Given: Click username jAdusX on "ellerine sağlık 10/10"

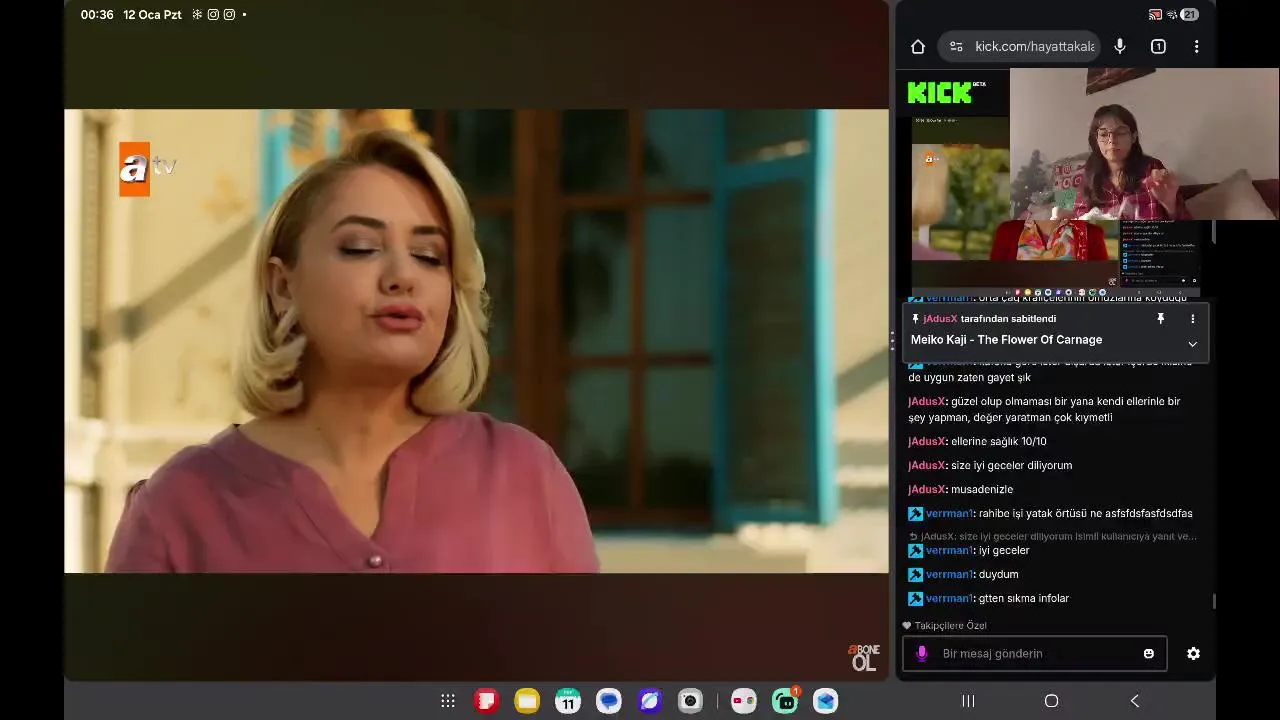Looking at the screenshot, I should tap(926, 441).
